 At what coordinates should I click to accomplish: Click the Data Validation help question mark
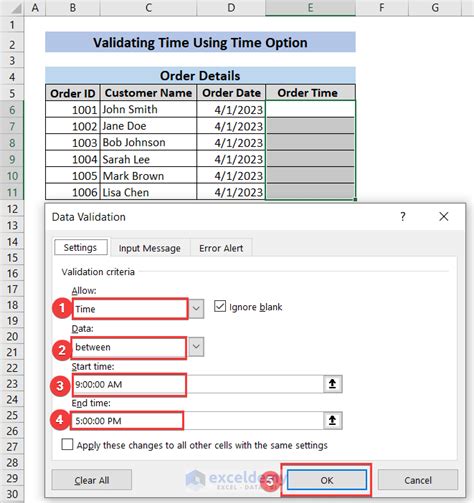pyautogui.click(x=403, y=217)
